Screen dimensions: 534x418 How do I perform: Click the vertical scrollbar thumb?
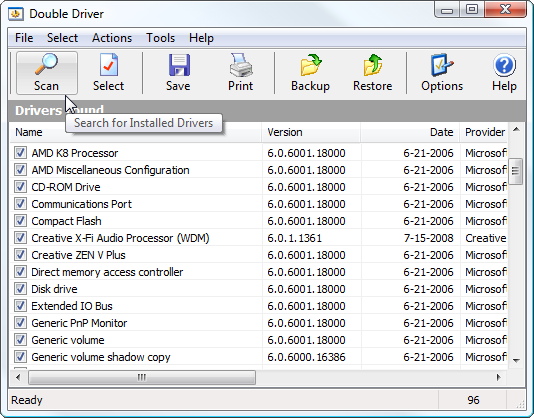pyautogui.click(x=516, y=171)
